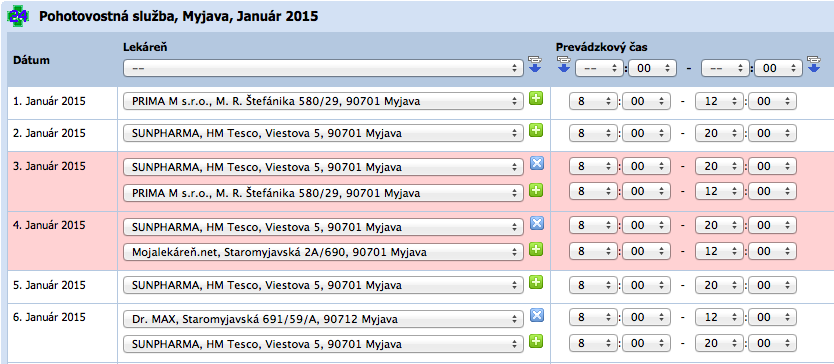Image resolution: width=834 pixels, height=364 pixels.
Task: Open end hour dropdown '20' for 5. Január
Action: (719, 285)
